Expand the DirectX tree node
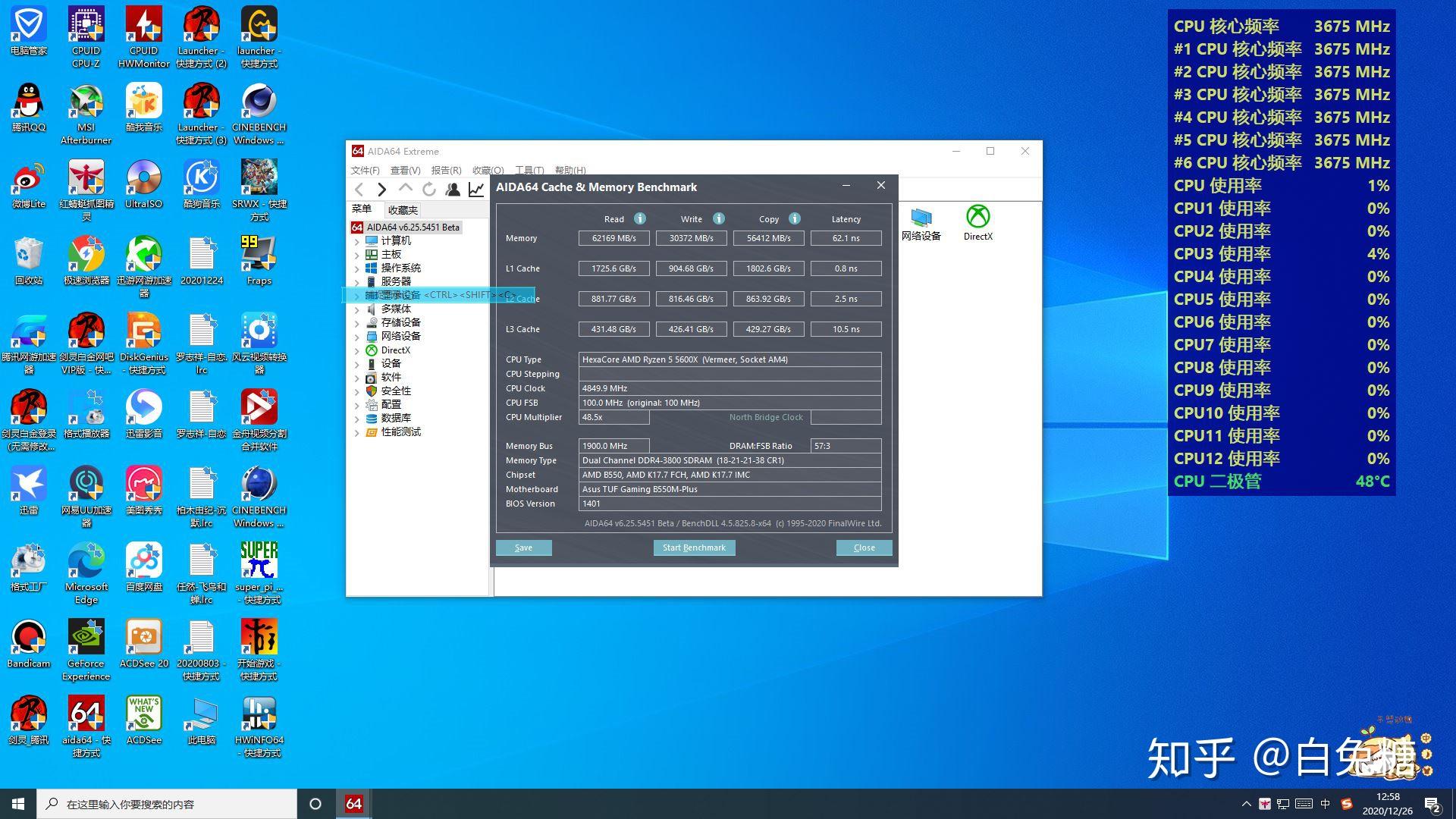This screenshot has height=819, width=1456. [356, 350]
